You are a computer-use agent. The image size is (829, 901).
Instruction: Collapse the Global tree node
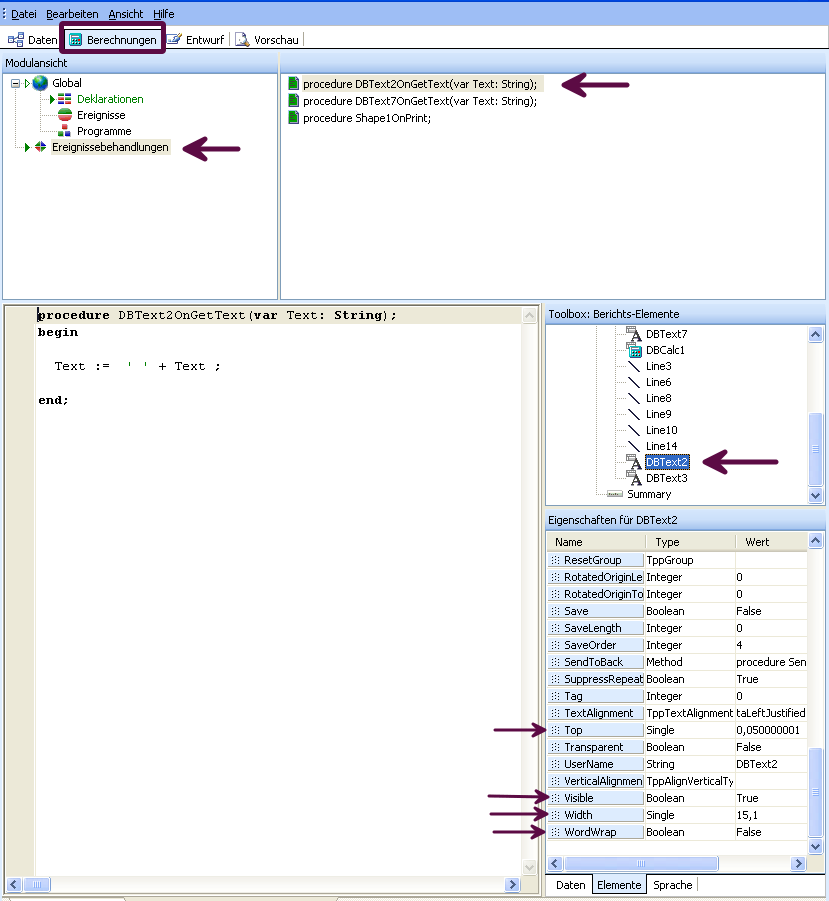pos(15,83)
